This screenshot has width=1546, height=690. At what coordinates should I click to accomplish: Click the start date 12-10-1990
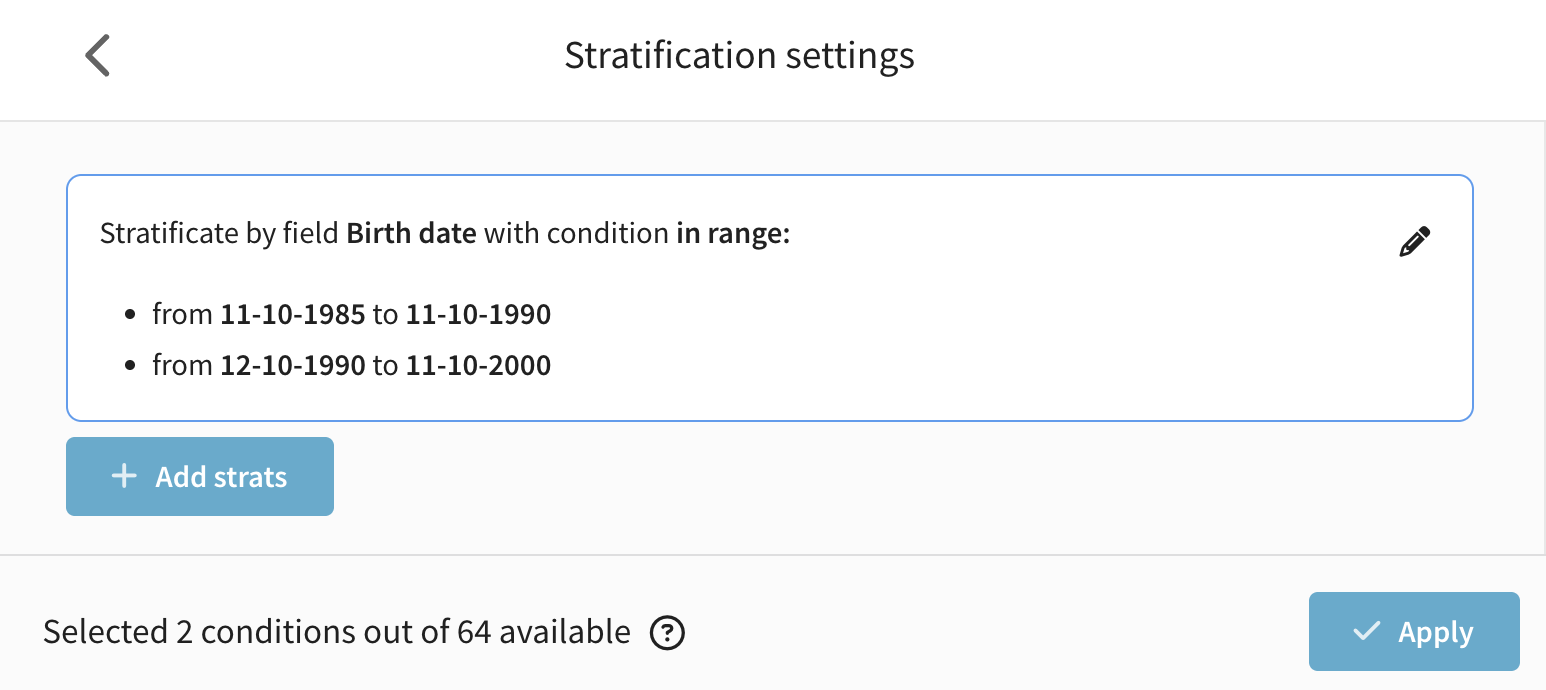[293, 365]
